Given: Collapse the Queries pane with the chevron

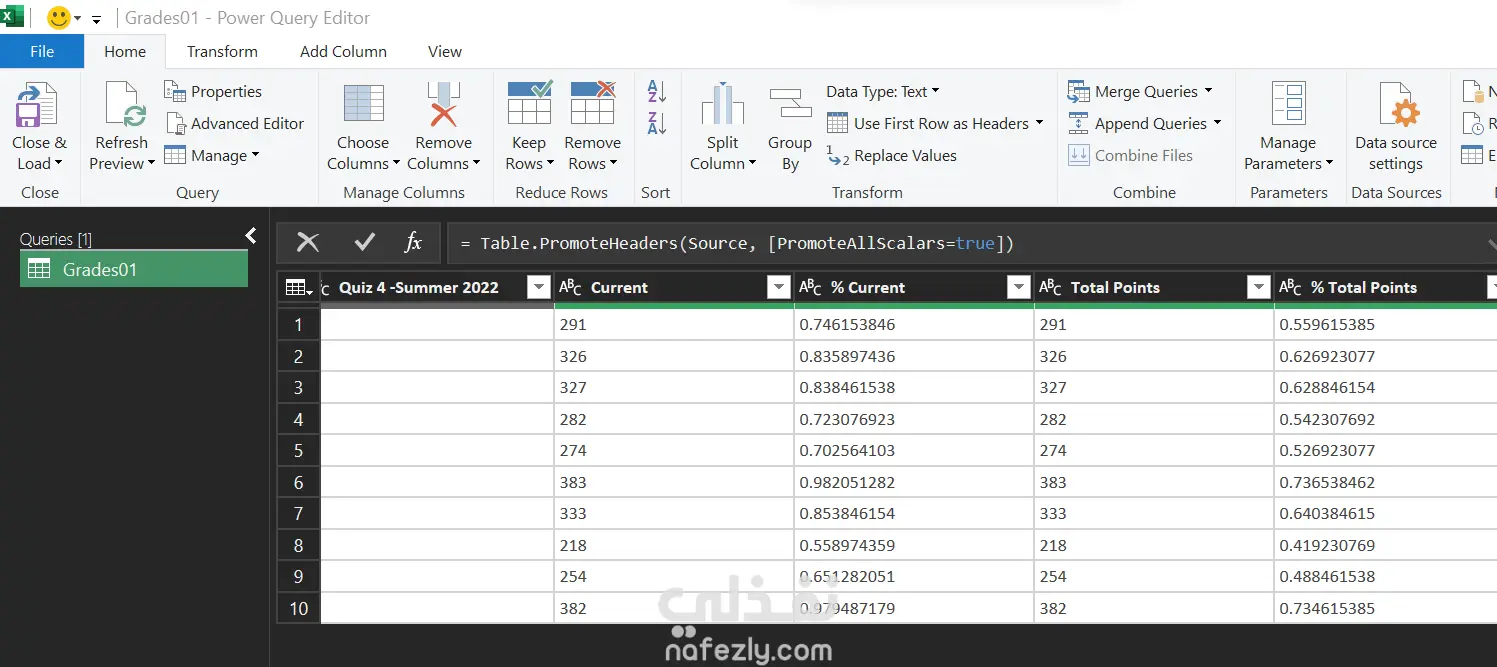Looking at the screenshot, I should (251, 236).
